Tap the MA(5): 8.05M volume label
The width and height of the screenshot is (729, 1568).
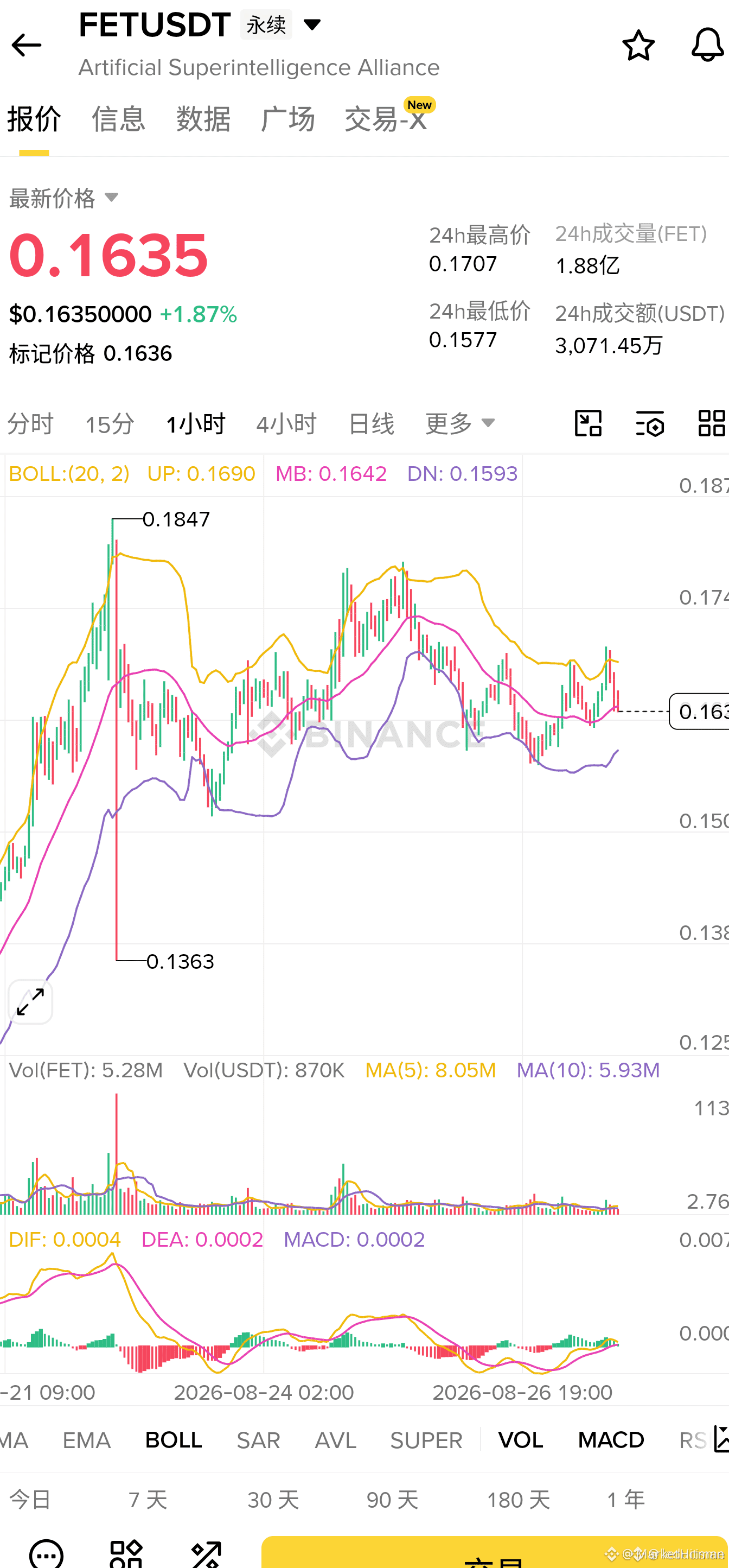click(x=431, y=1070)
